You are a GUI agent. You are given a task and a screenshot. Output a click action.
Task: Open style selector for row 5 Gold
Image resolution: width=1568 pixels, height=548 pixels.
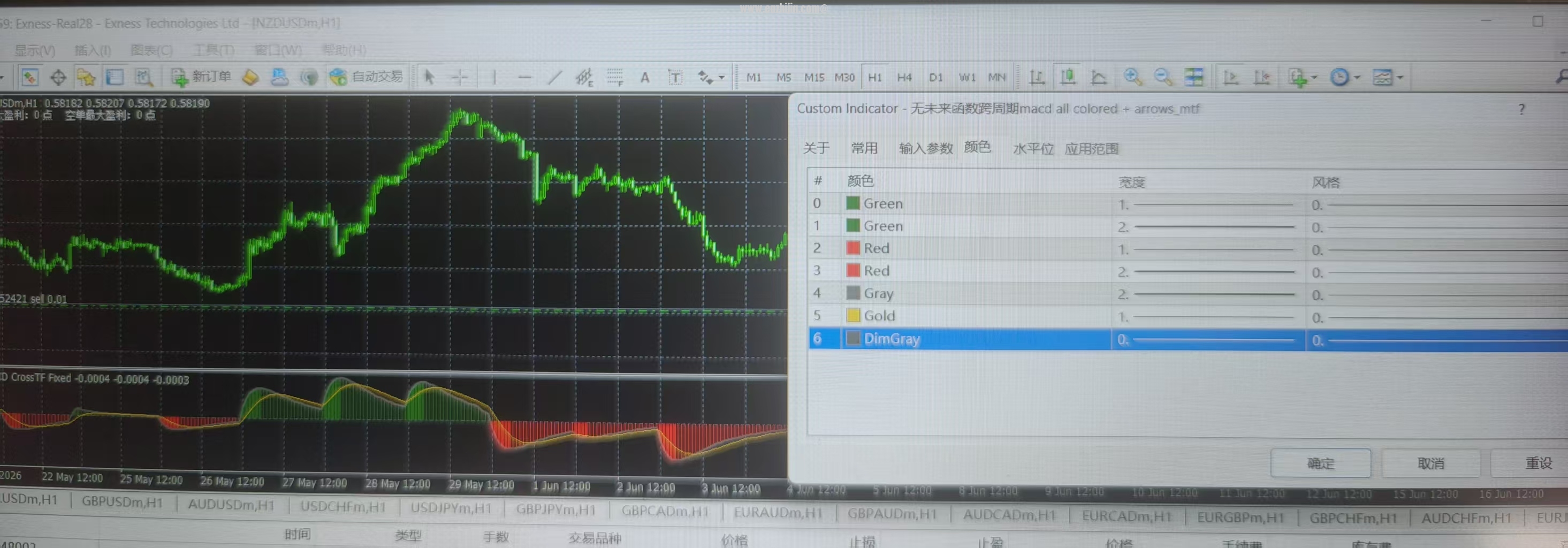point(1437,318)
